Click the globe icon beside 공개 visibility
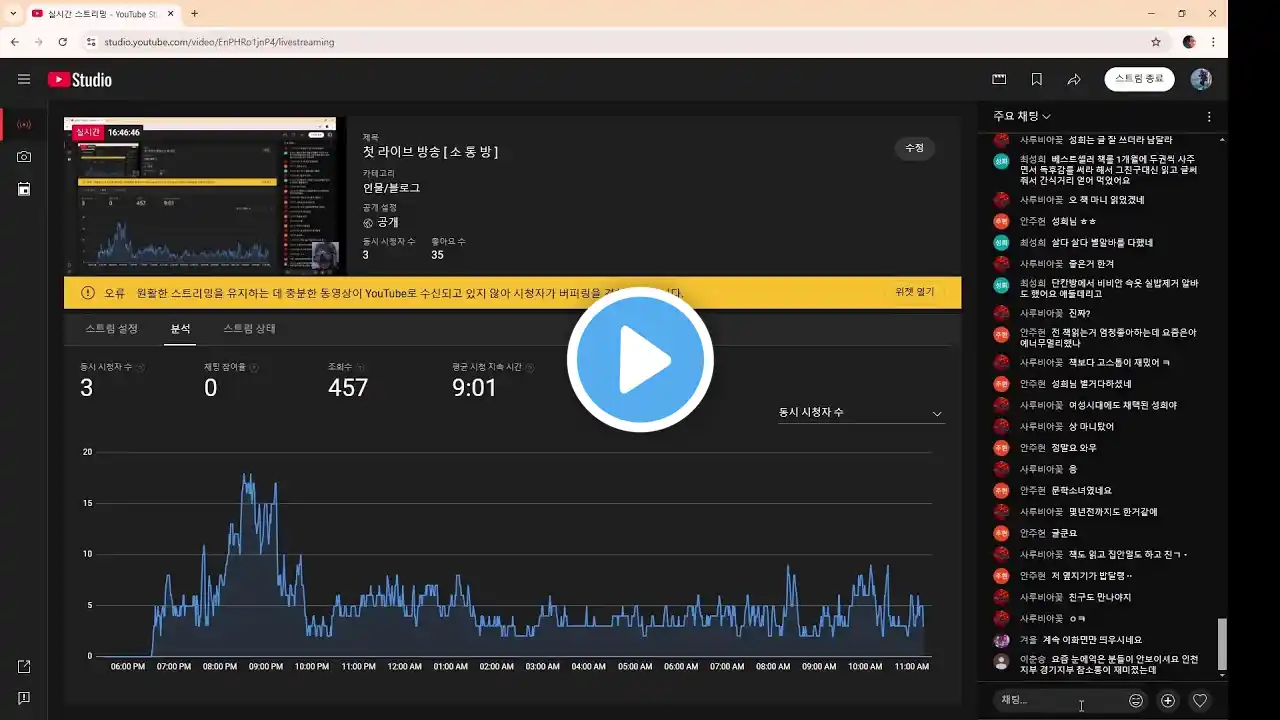 368,223
